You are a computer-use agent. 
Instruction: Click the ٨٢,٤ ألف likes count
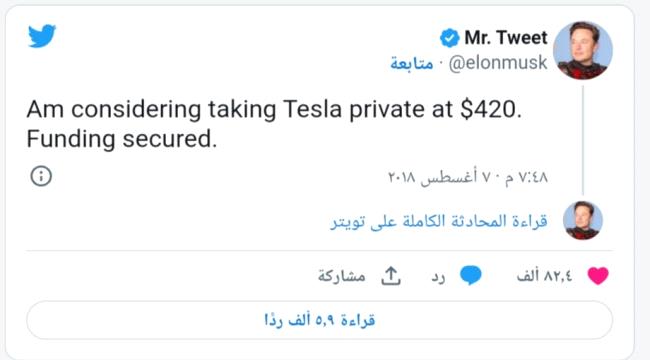coord(544,276)
